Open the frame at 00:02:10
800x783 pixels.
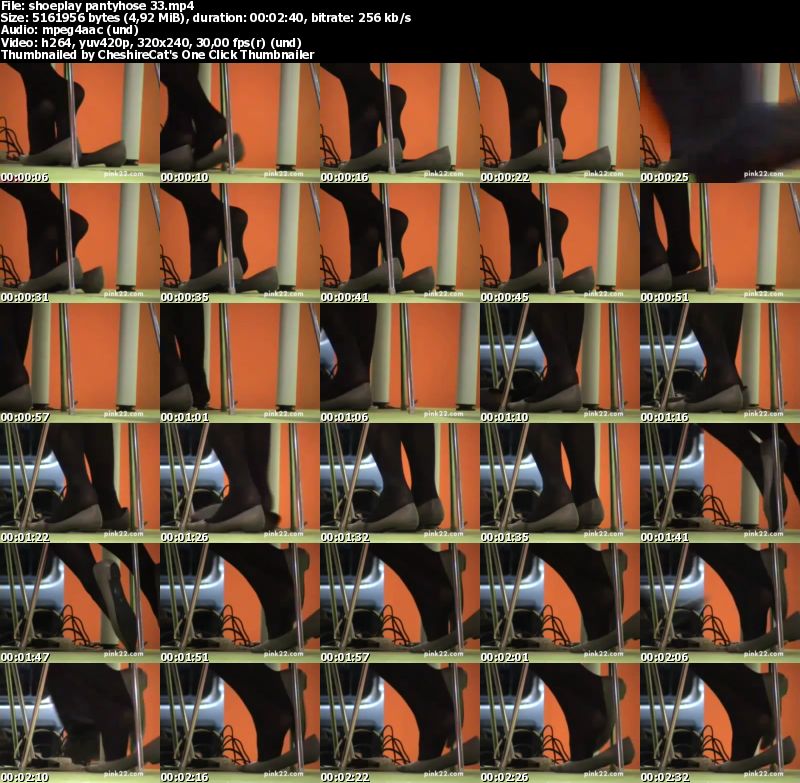click(80, 723)
